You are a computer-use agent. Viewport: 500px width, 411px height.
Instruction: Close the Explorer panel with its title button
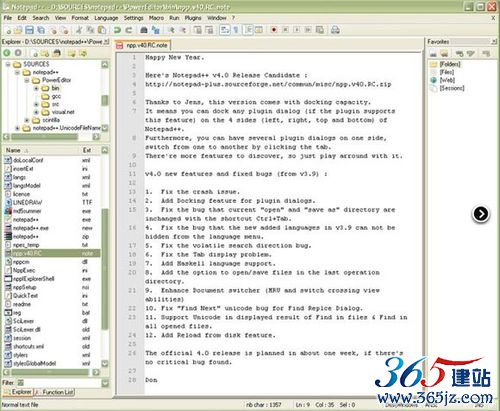tap(106, 42)
